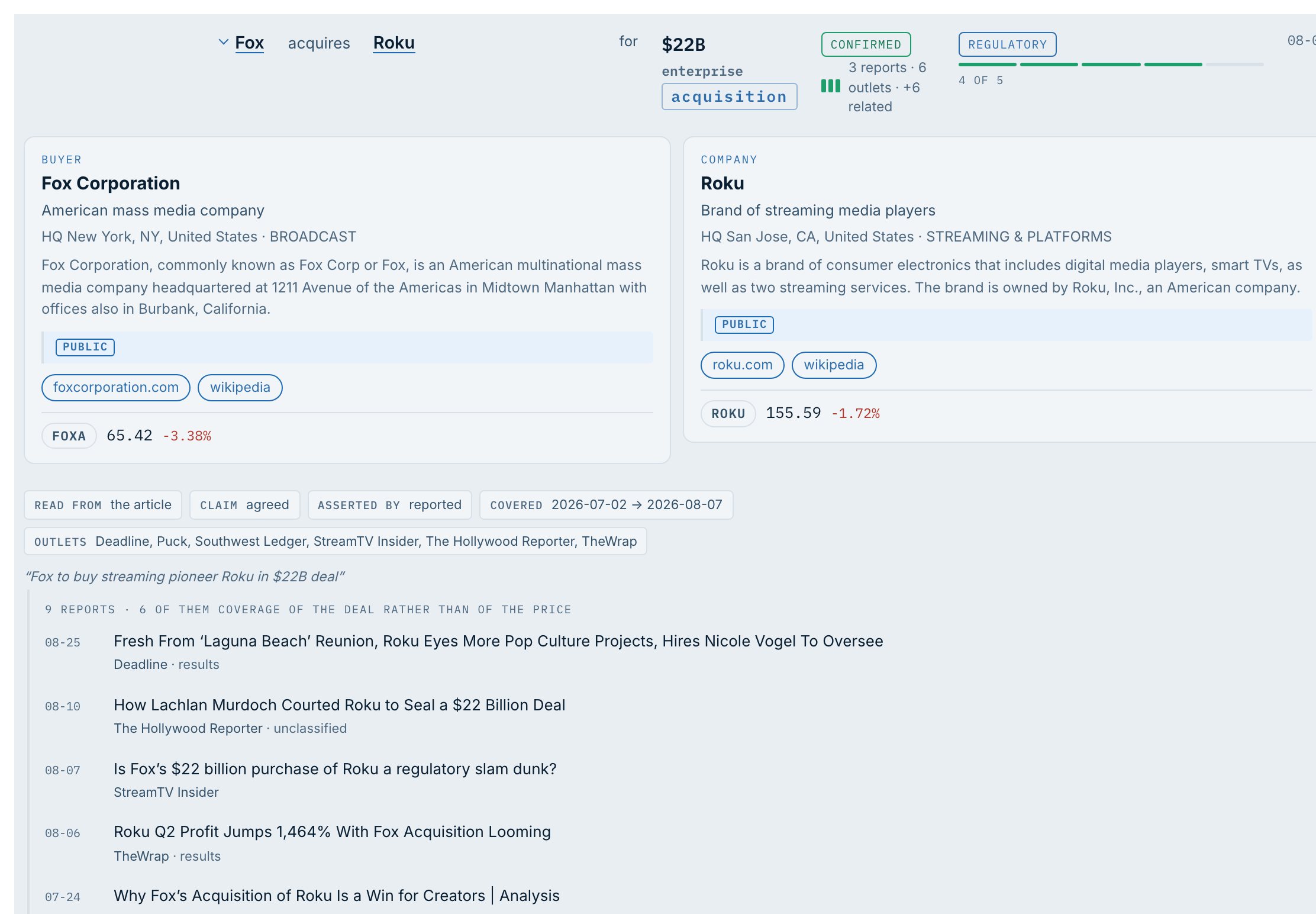This screenshot has width=1316, height=914.
Task: Open Fox Corporation's wikipedia link
Action: 240,388
